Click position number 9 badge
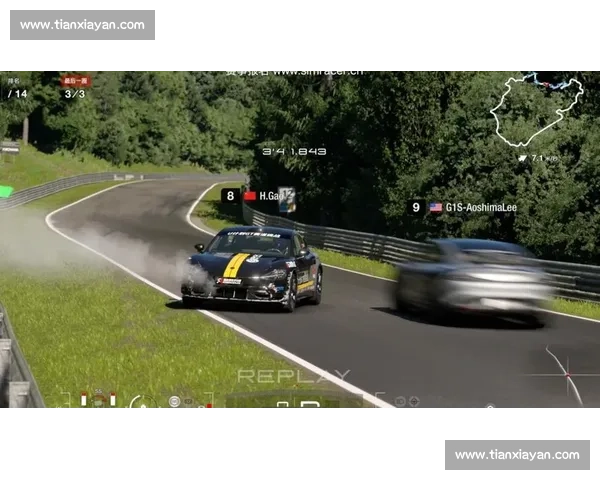This screenshot has width=600, height=480. pyautogui.click(x=416, y=207)
